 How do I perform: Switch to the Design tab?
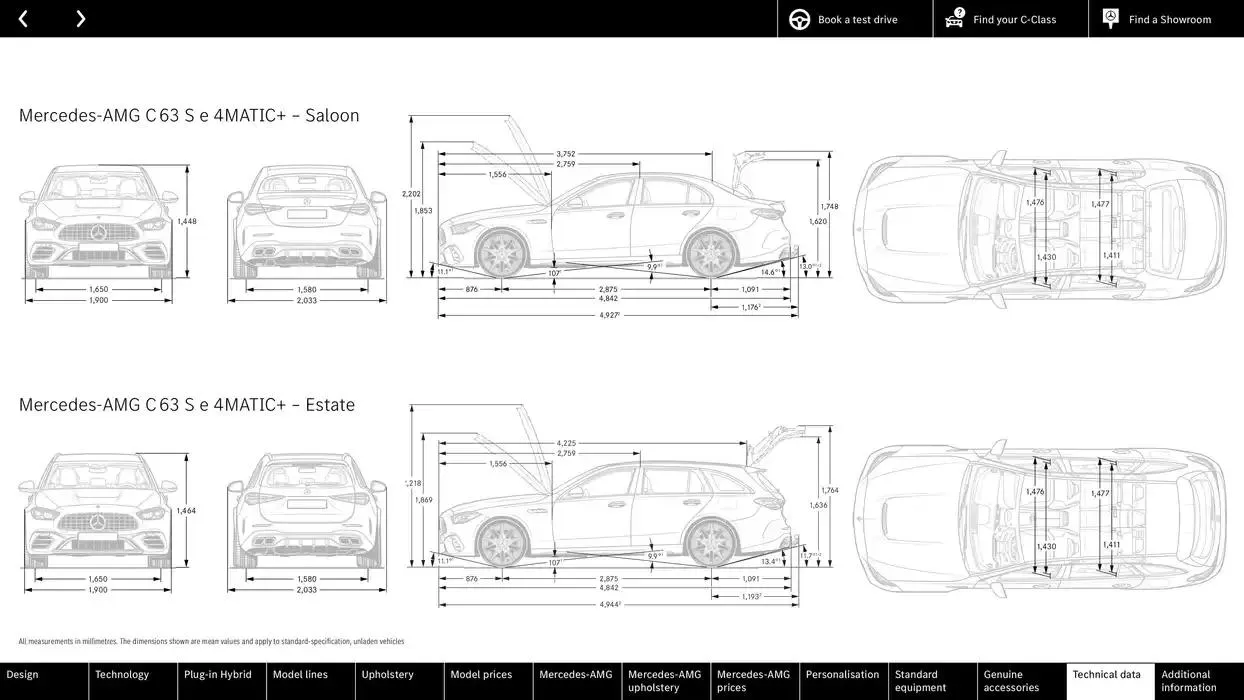coord(23,674)
